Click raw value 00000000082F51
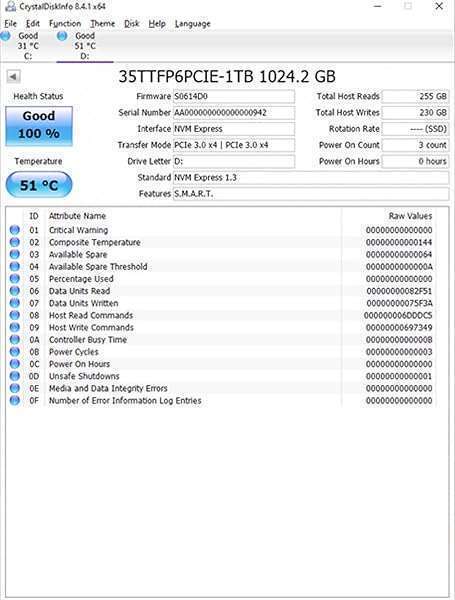The image size is (455, 600). click(399, 291)
